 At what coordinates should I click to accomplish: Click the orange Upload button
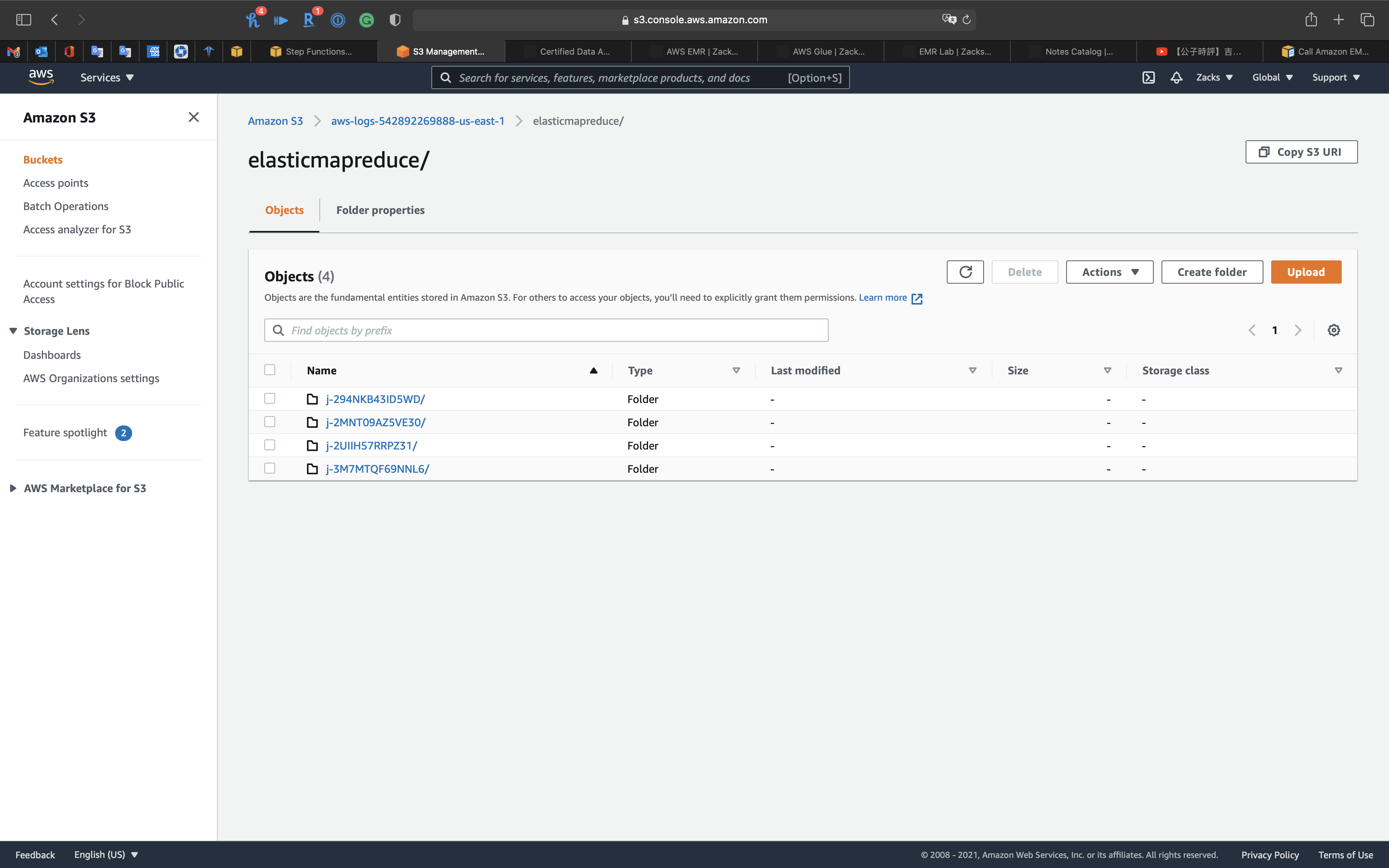click(1305, 272)
